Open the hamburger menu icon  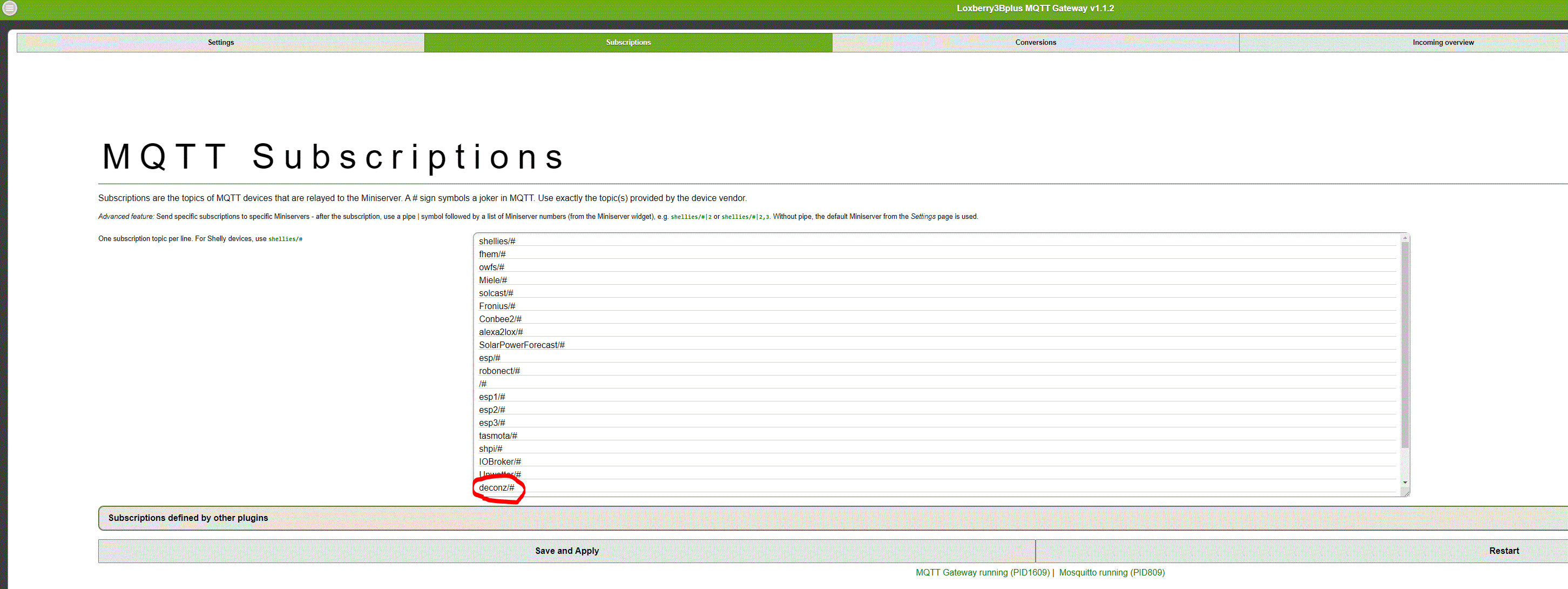tap(10, 9)
